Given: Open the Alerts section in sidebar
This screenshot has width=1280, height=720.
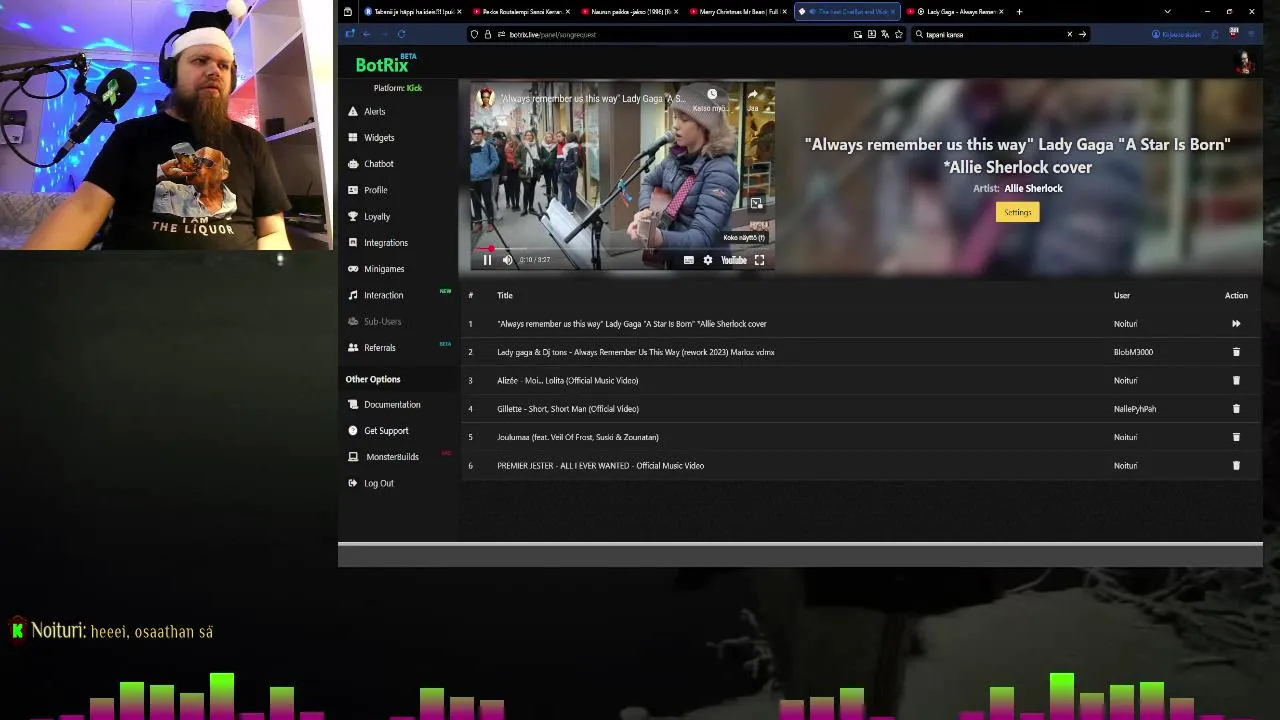Looking at the screenshot, I should (x=374, y=112).
